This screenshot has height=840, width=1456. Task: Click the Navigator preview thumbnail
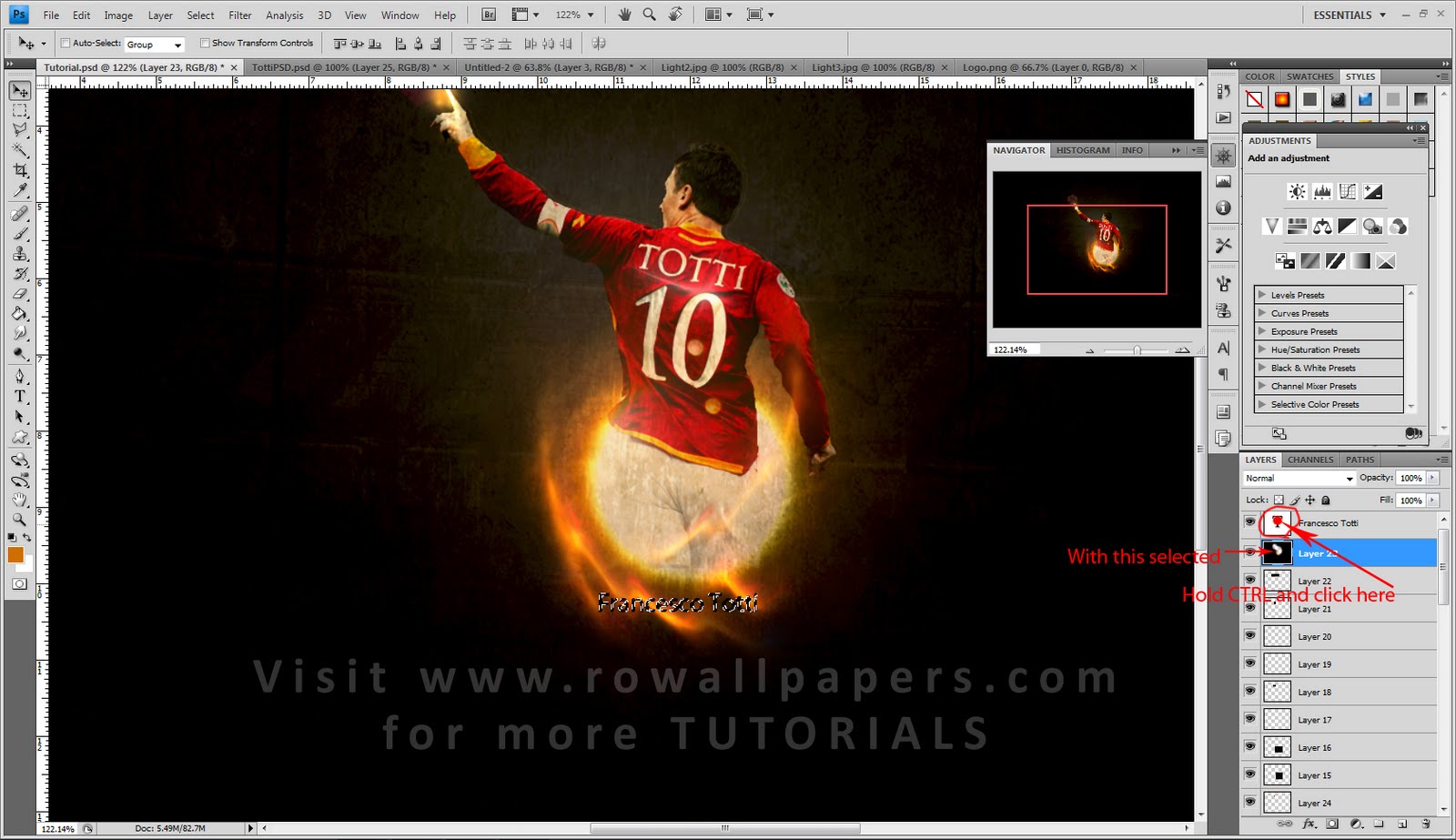[x=1097, y=249]
